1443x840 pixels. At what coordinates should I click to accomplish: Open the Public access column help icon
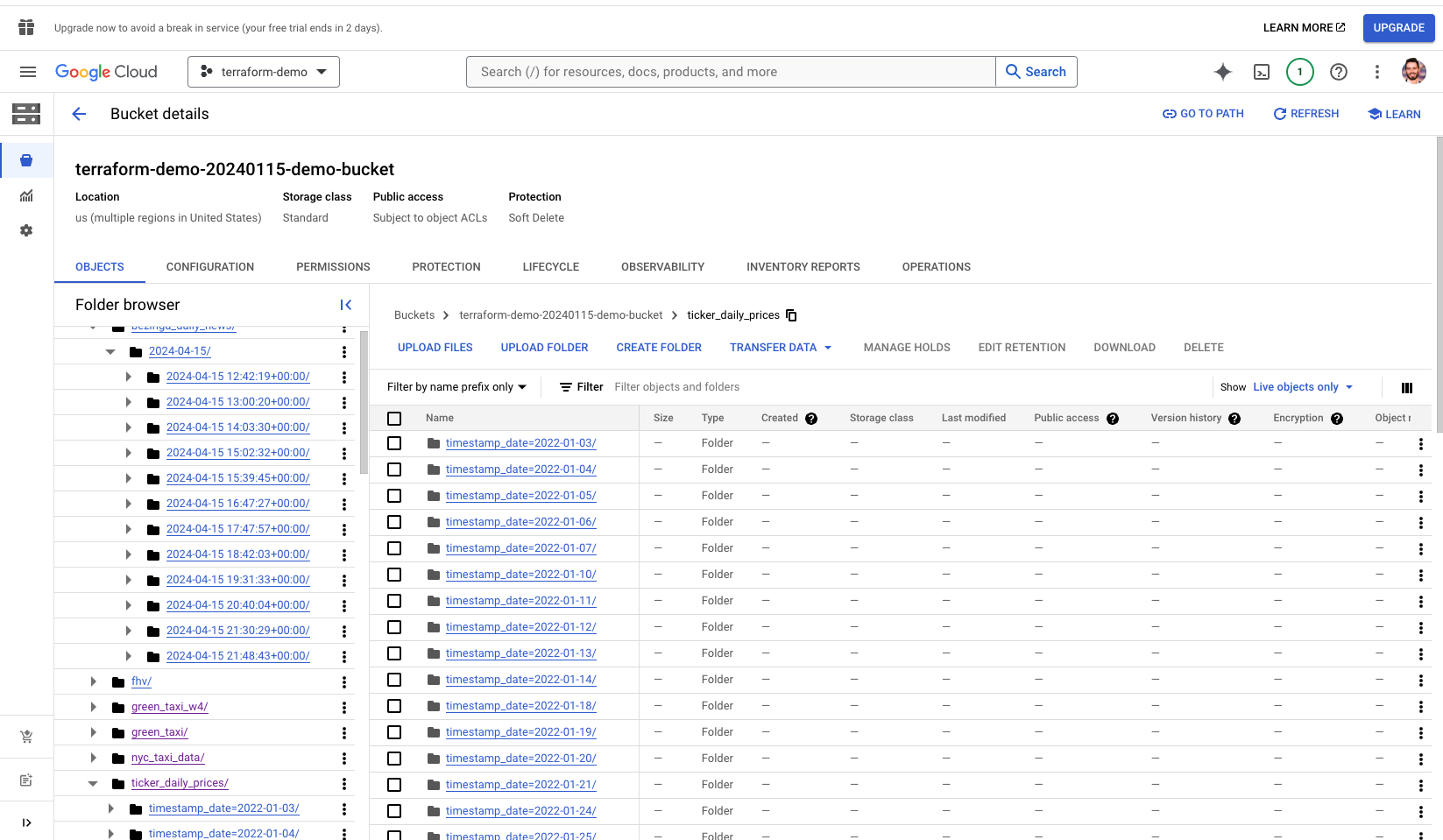(x=1113, y=419)
